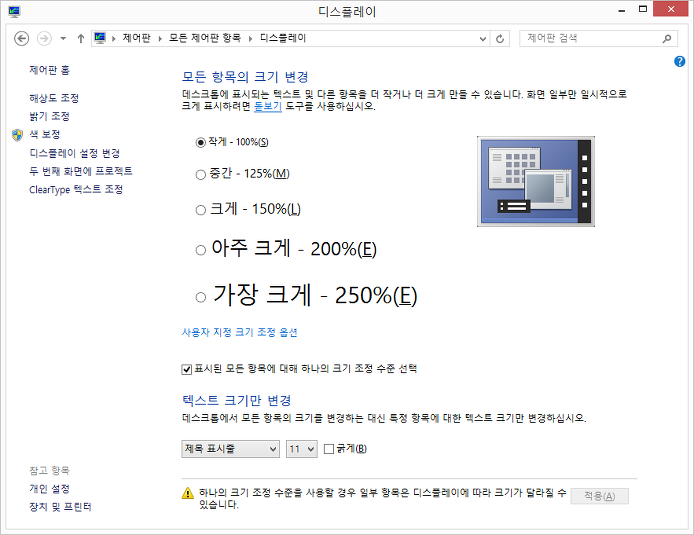Maximize the 디스플레이 window
The height and width of the screenshot is (535, 694).
[x=643, y=9]
